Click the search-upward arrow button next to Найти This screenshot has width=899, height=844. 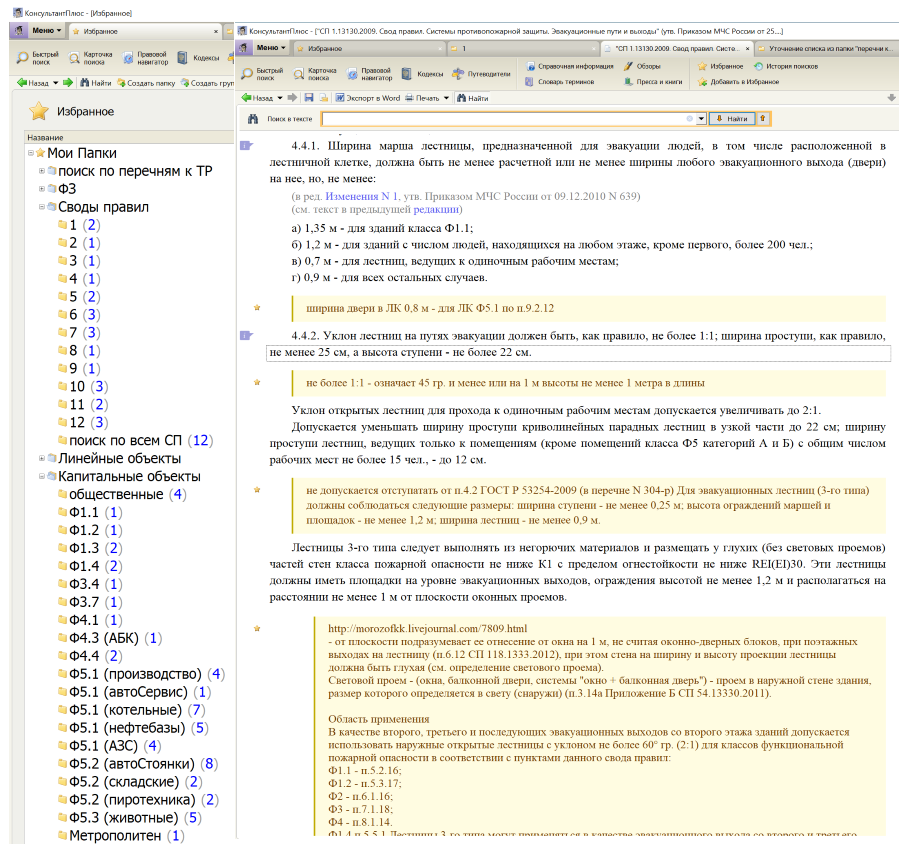763,119
